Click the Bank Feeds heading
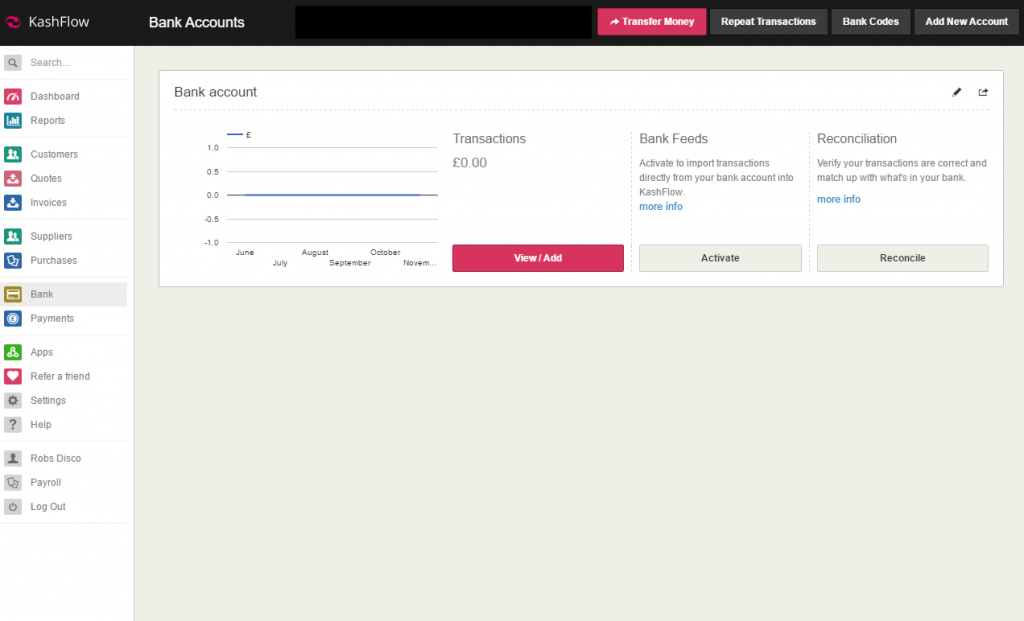Viewport: 1024px width, 621px height. [x=673, y=139]
